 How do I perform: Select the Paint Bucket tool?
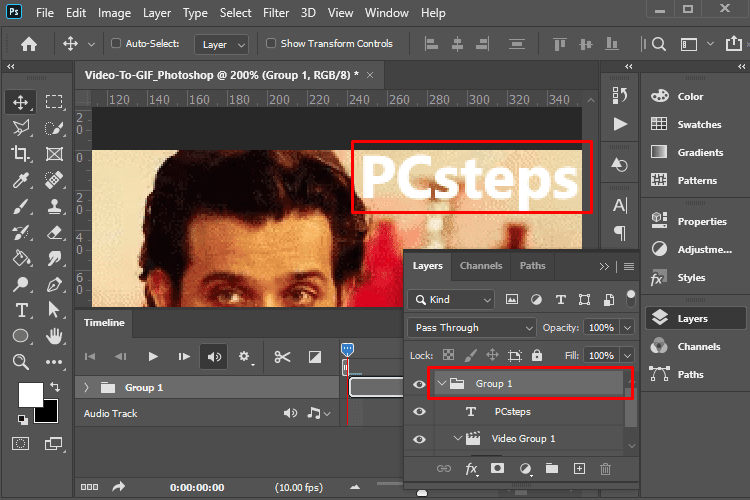click(21, 258)
